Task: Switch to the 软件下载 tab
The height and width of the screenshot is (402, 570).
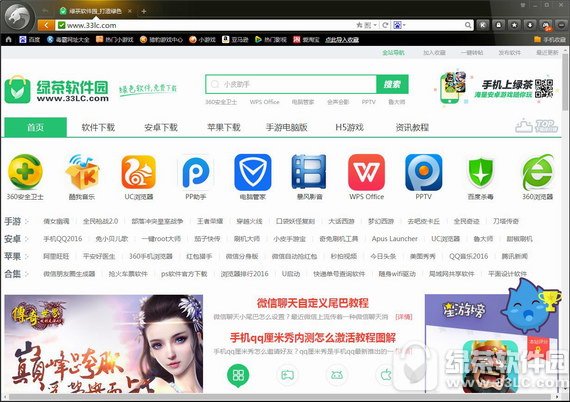Action: pyautogui.click(x=98, y=127)
